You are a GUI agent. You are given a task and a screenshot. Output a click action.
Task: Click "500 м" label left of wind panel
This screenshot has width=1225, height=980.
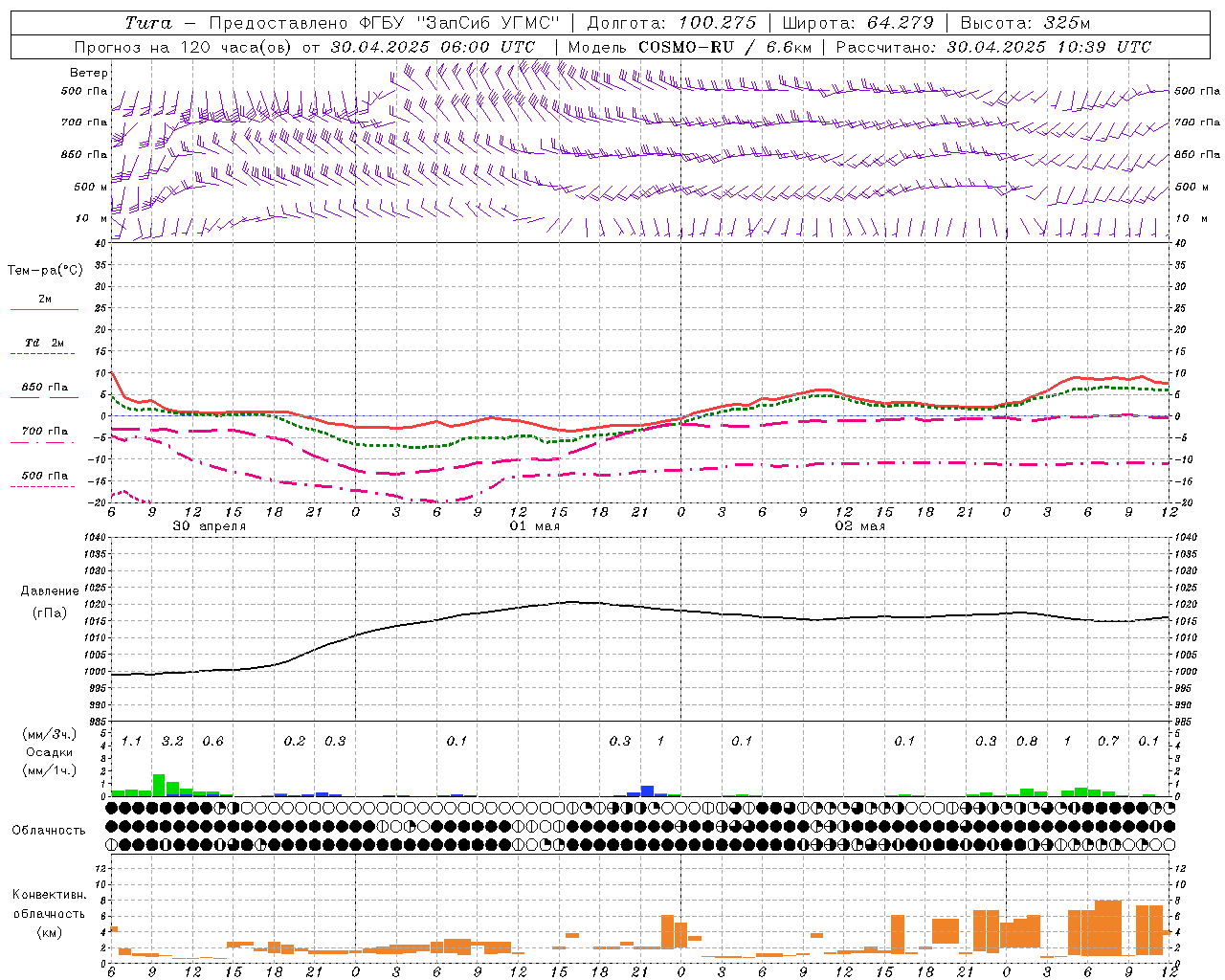91,187
